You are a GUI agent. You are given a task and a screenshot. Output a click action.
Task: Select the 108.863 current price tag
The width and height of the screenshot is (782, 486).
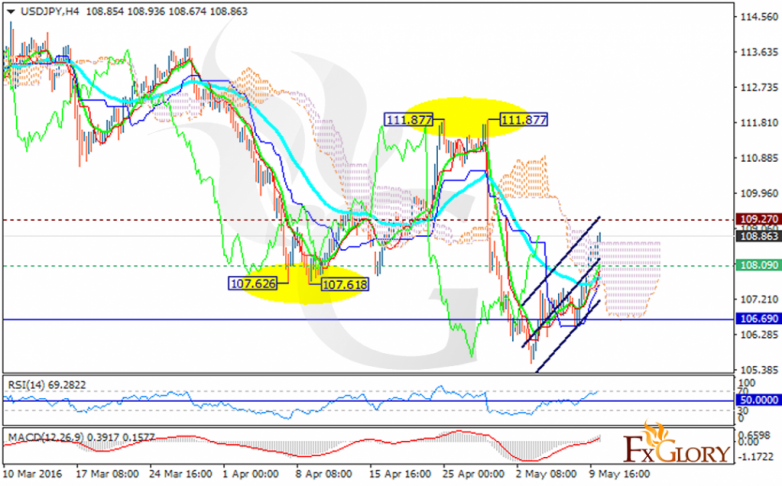point(759,236)
